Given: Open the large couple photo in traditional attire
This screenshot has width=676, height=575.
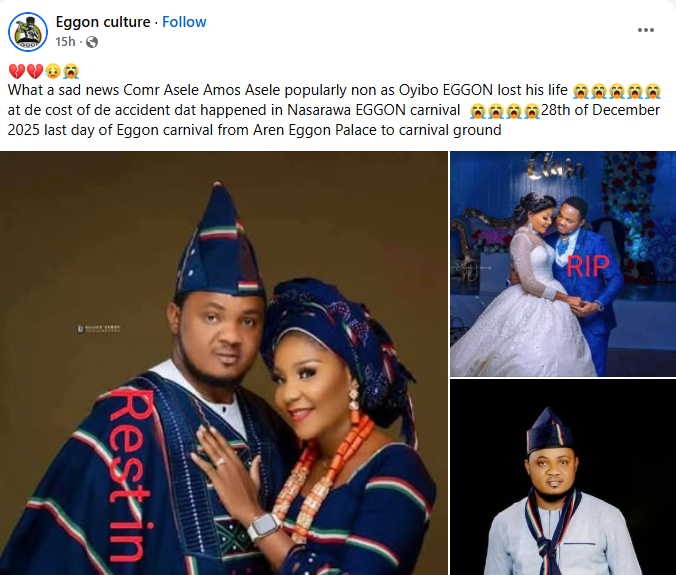Looking at the screenshot, I should tap(224, 363).
